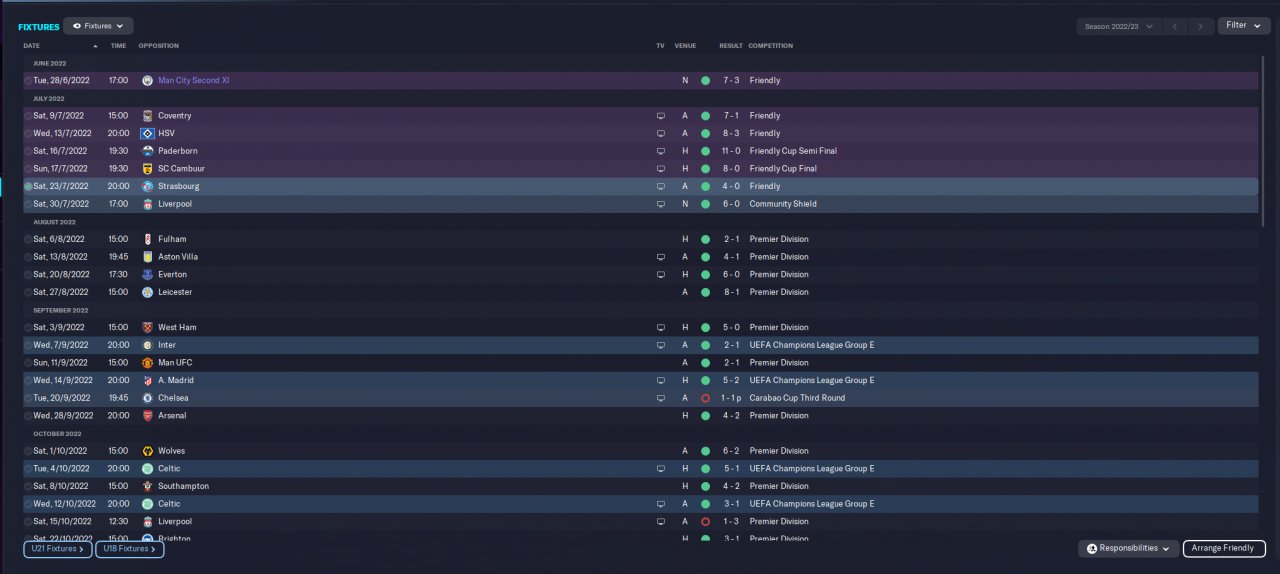Click the West Ham club crest

147,328
